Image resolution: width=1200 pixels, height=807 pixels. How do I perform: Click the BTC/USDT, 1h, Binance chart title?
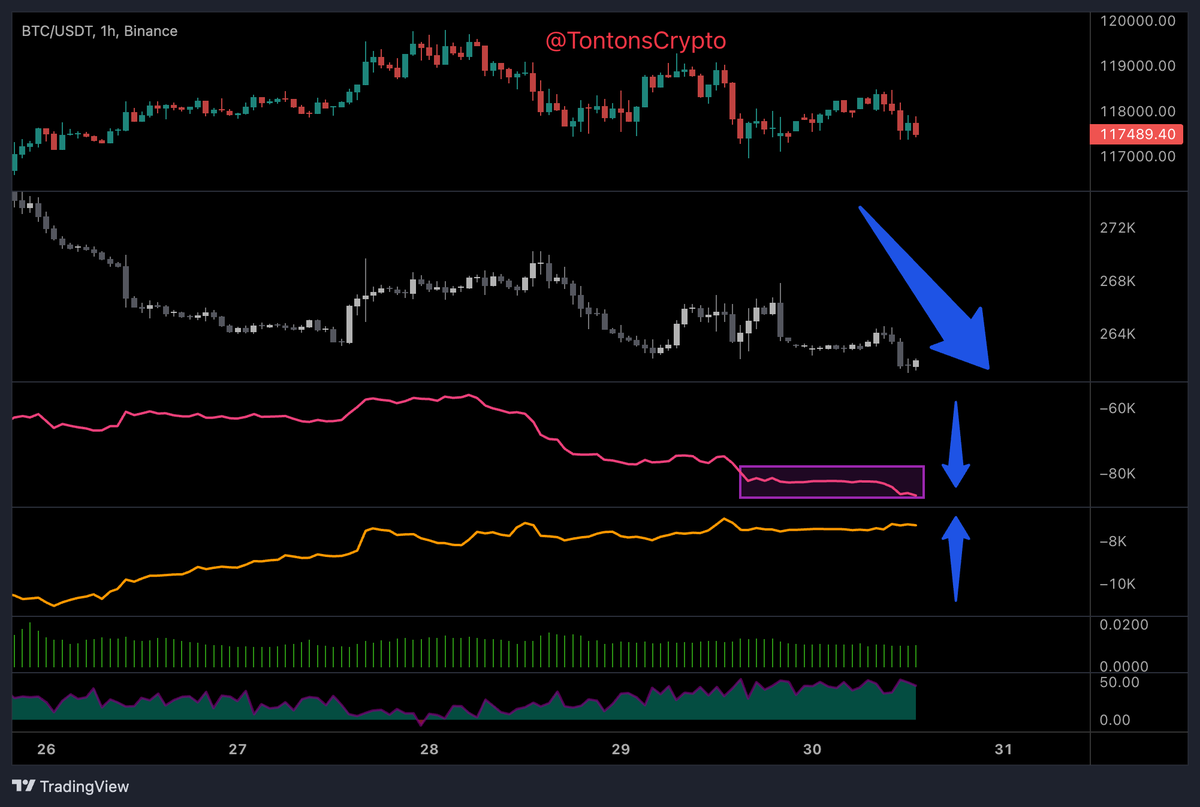100,31
